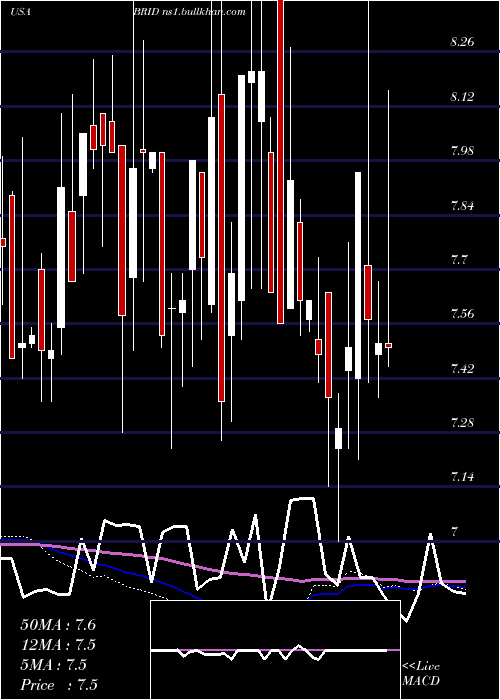Click the BRID ns1.bullkhan.com title text

(189, 12)
